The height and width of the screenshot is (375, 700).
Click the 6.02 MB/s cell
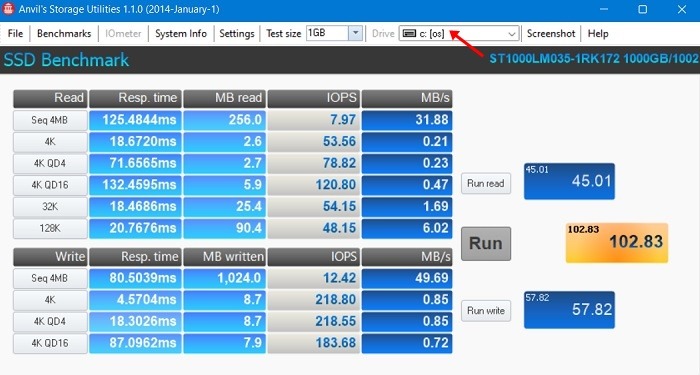[x=407, y=228]
